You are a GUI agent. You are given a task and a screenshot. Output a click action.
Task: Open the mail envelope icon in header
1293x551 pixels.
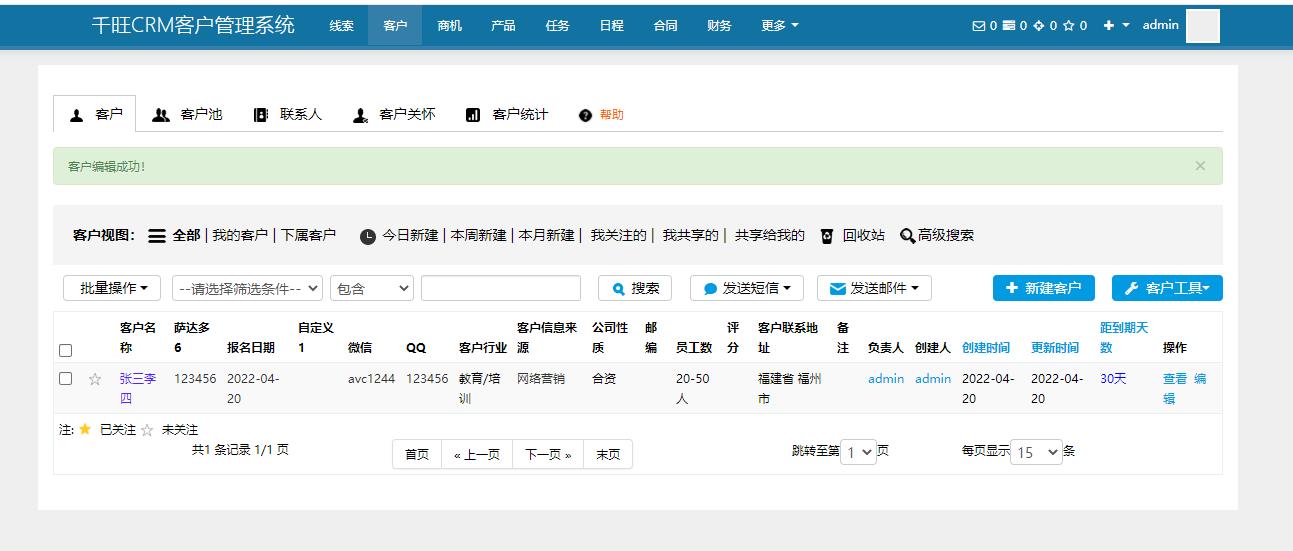979,26
